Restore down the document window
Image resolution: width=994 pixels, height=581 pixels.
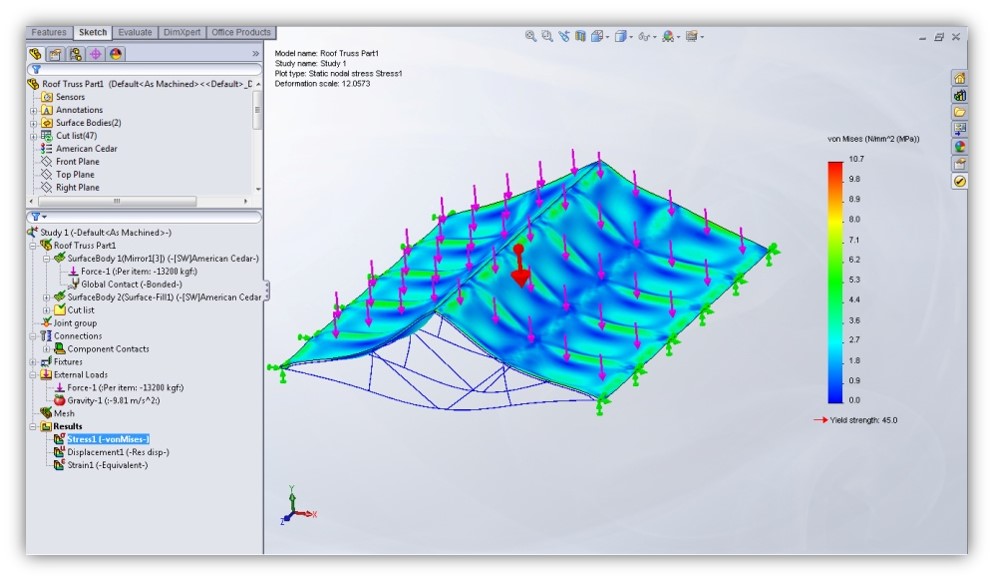939,37
